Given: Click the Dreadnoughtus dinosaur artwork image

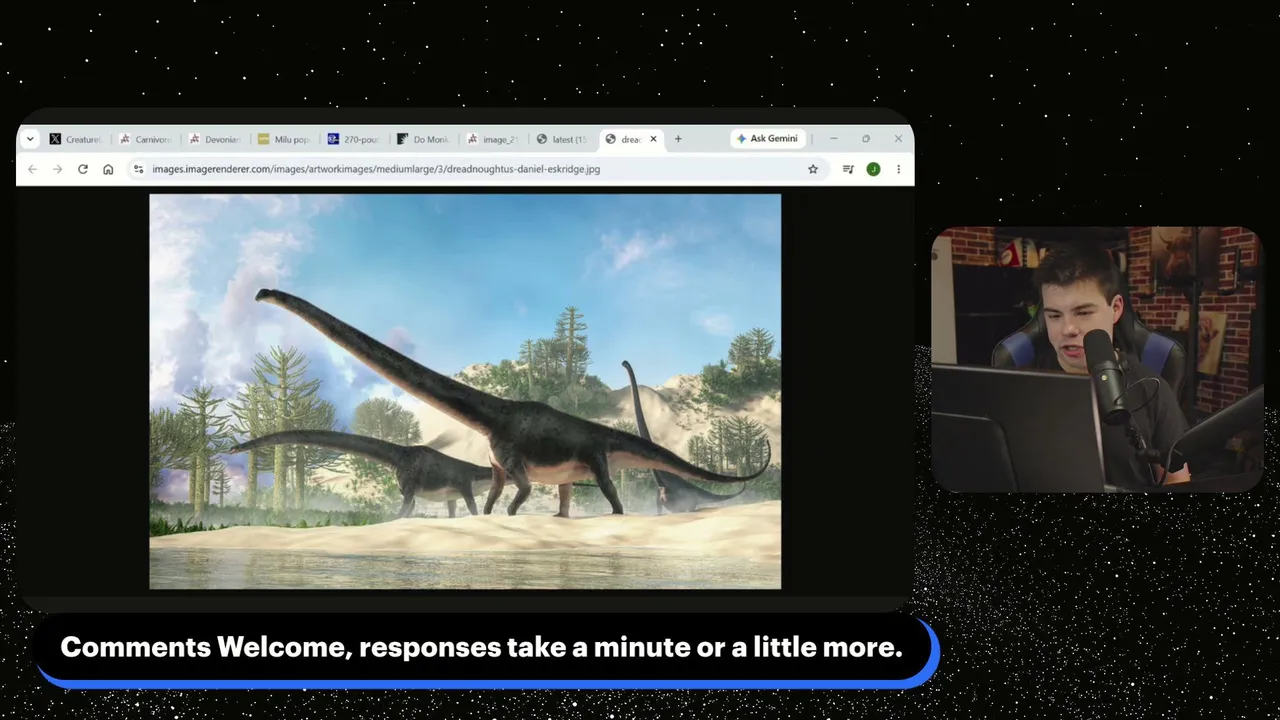Looking at the screenshot, I should [465, 391].
